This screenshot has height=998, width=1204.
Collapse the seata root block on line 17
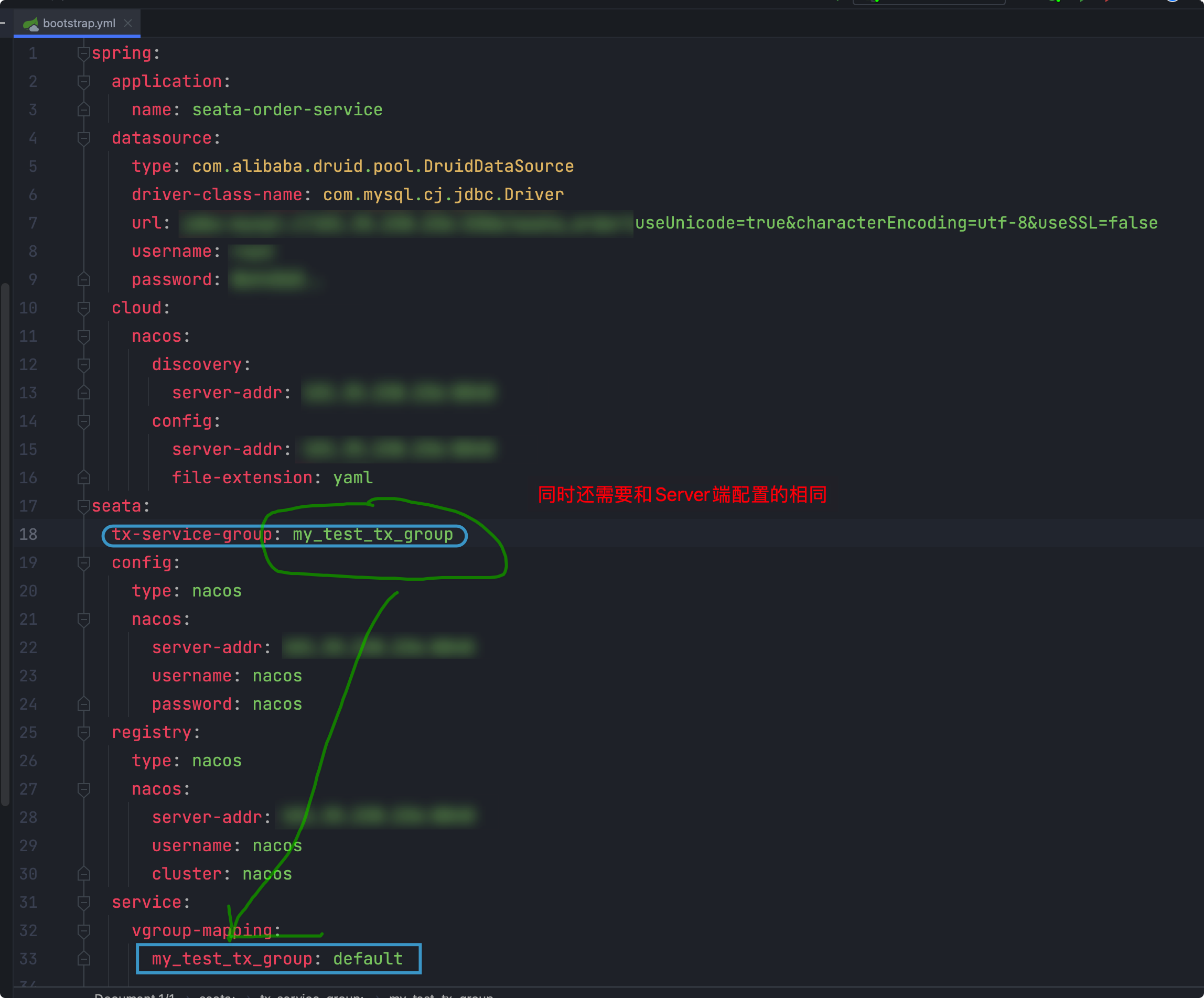point(84,506)
